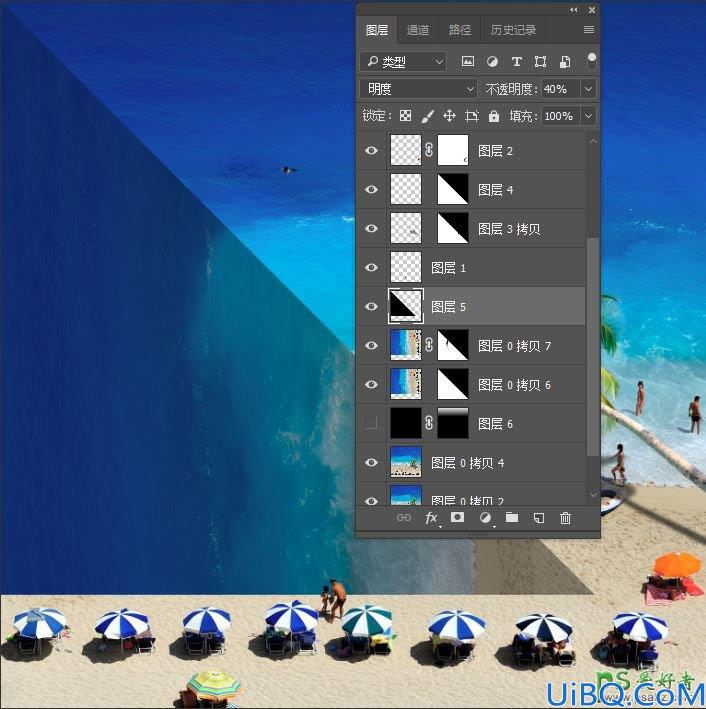Screen dimensions: 706x709
Task: Hide layer 图层 0 拷贝 6
Action: pyautogui.click(x=371, y=384)
